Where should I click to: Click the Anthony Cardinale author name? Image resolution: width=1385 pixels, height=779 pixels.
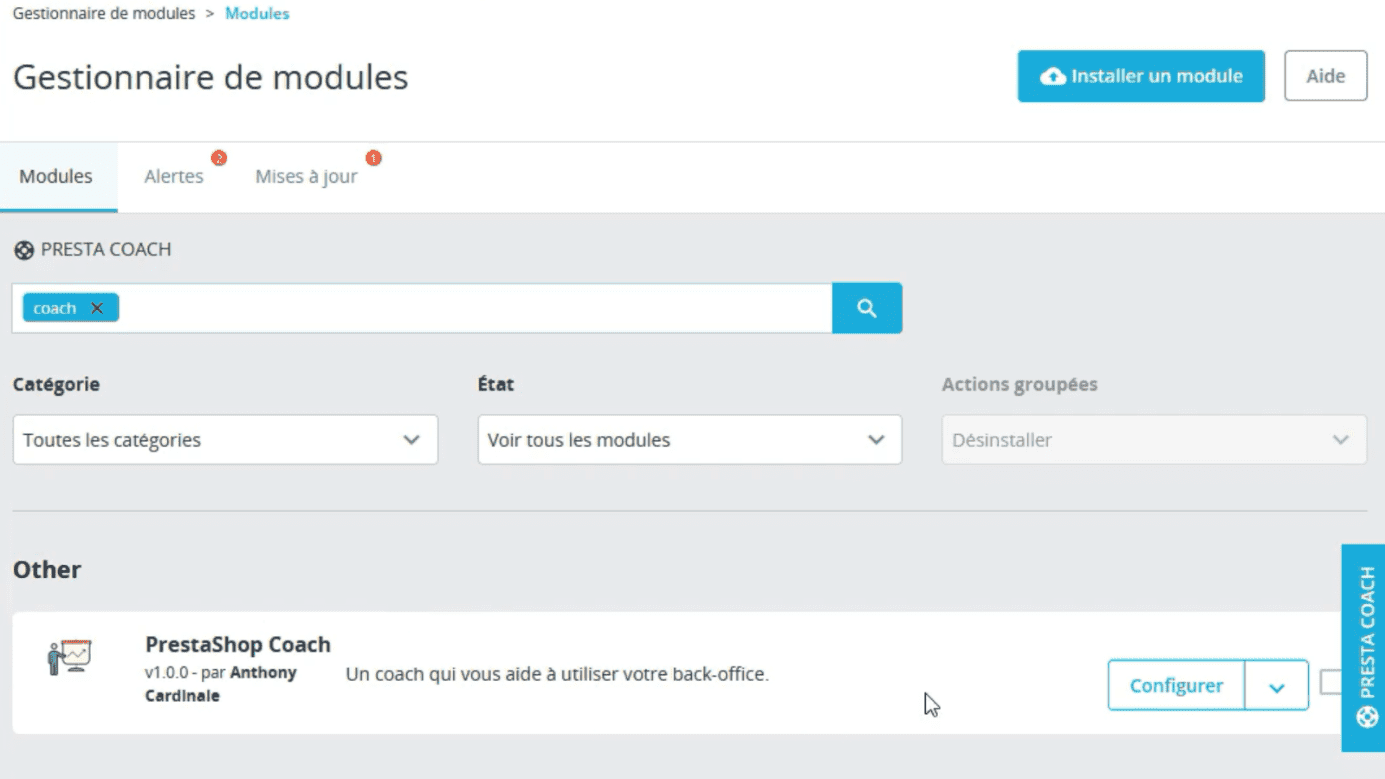(221, 684)
